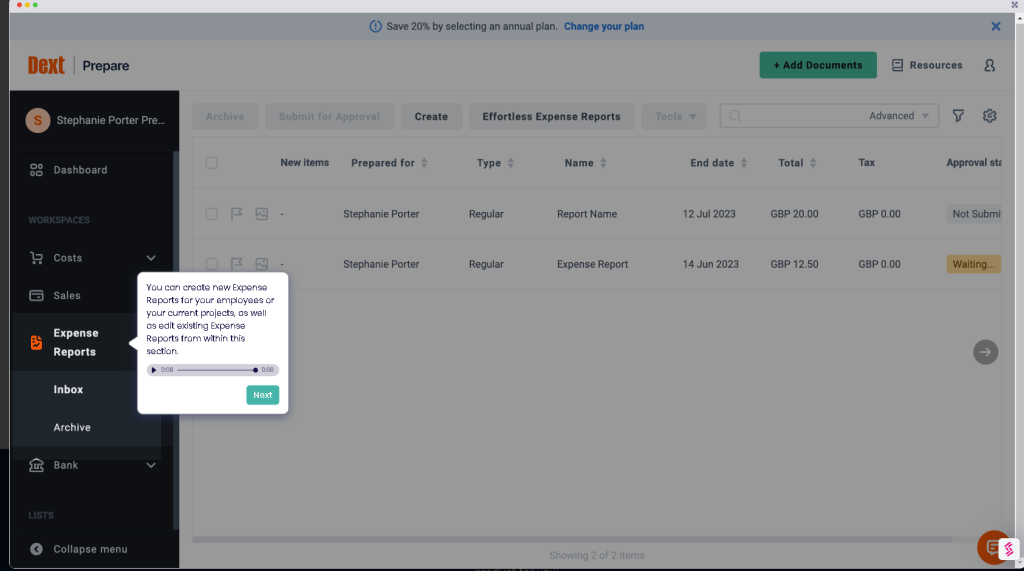Click Next in the tooltip
The width and height of the screenshot is (1024, 571).
(263, 395)
